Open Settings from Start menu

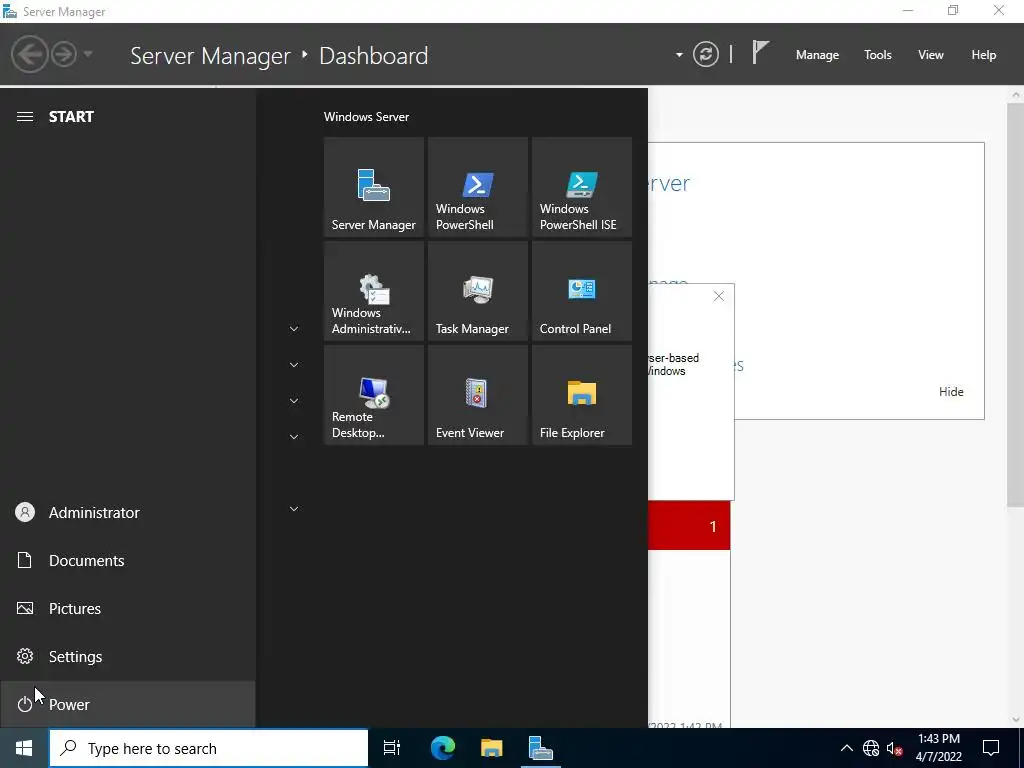click(127, 656)
